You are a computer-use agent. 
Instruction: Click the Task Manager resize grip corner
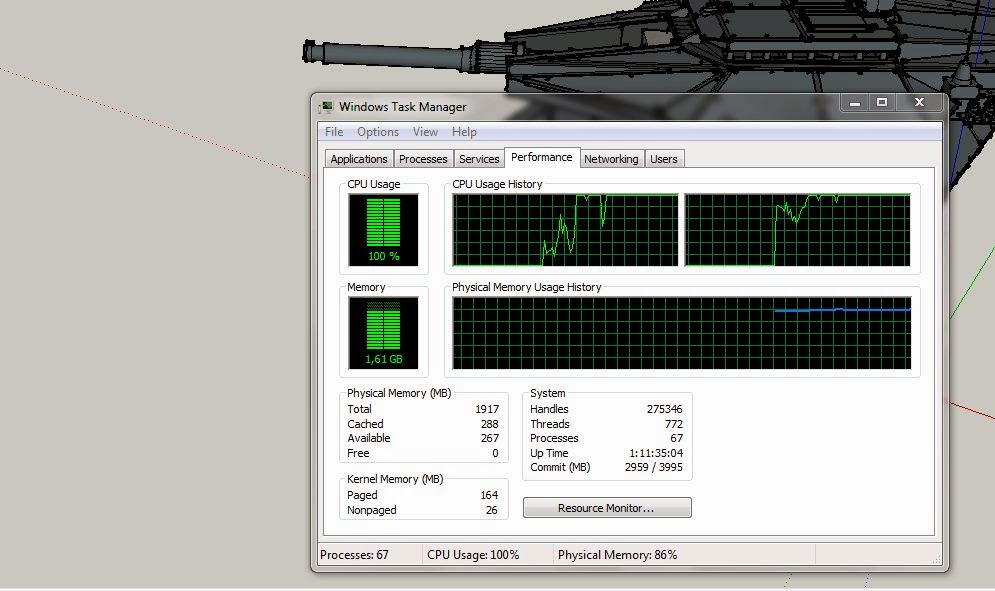937,559
